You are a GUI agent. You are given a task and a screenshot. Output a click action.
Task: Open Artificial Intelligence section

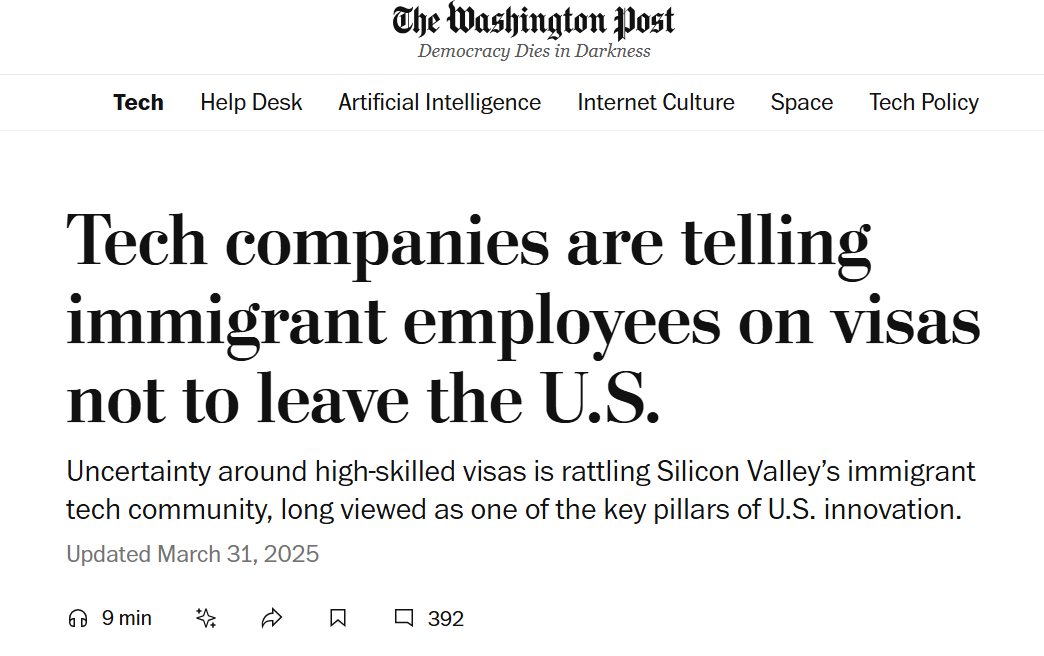(x=439, y=103)
